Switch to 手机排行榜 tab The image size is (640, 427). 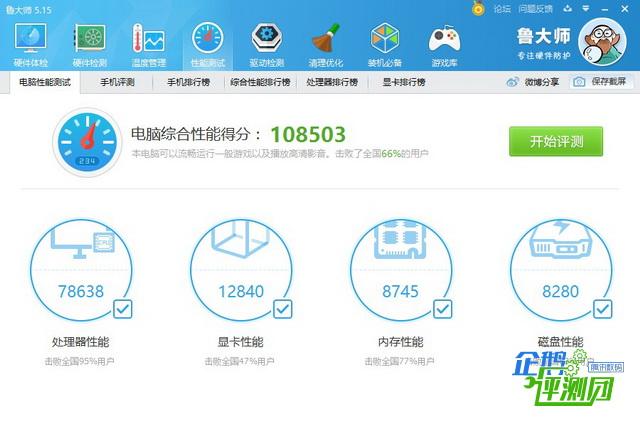189,82
